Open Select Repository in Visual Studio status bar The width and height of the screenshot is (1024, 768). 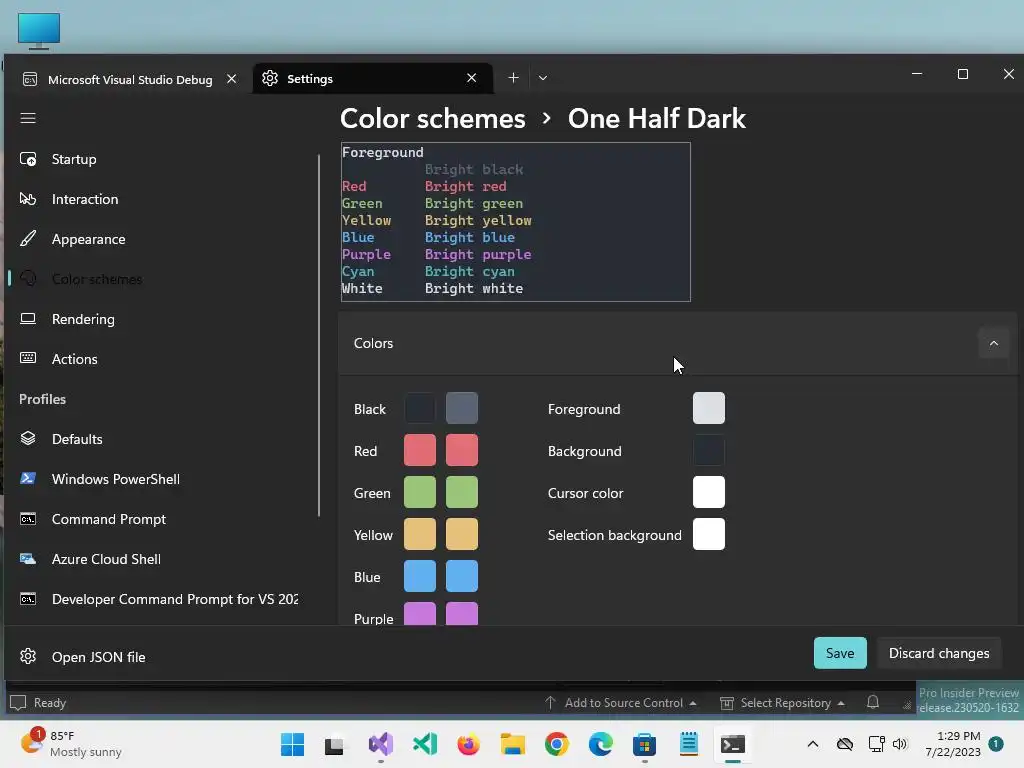tap(782, 703)
